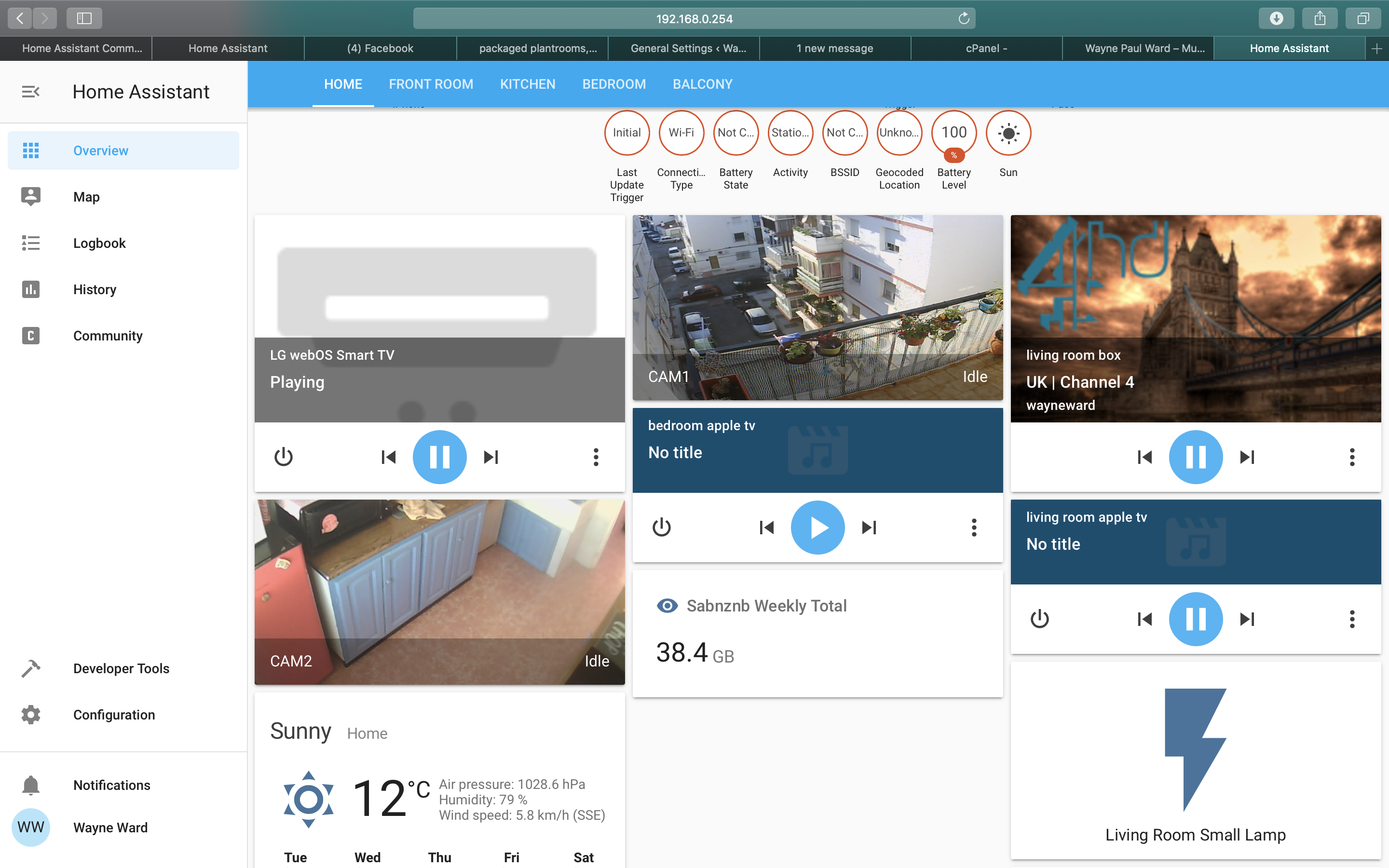Open the Last Update Trigger badge

click(627, 133)
